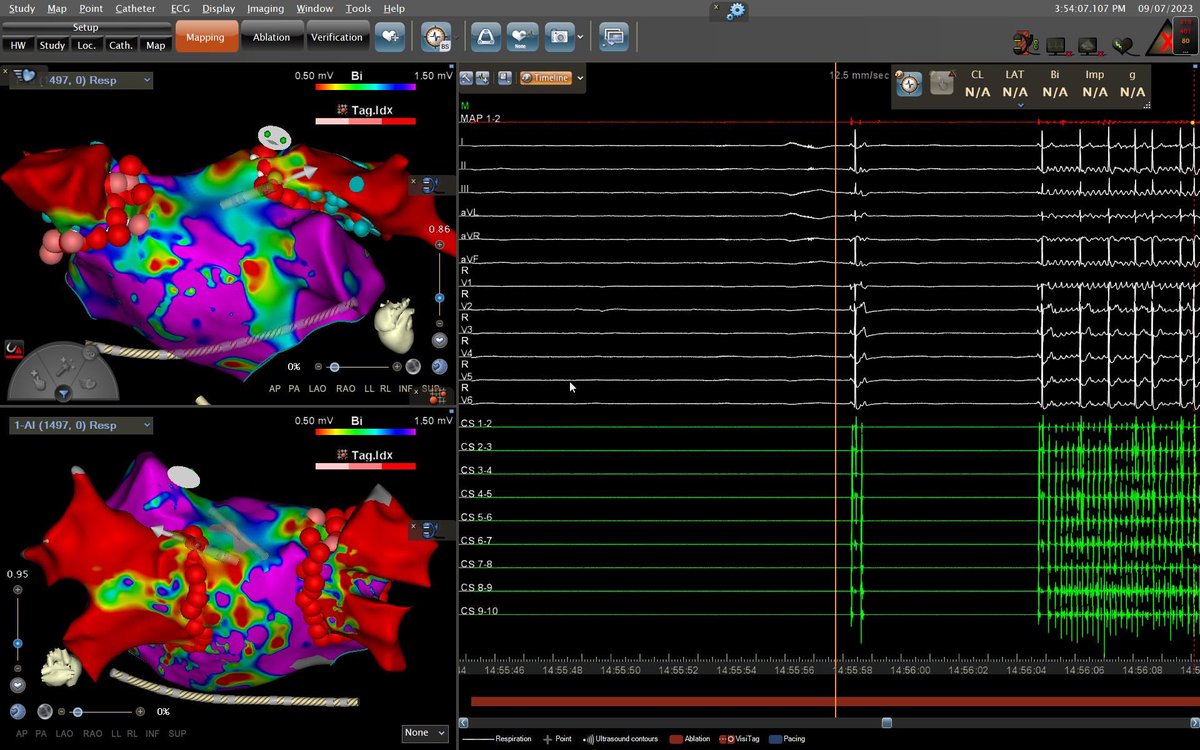
Task: Click the Map setup button
Action: point(155,45)
